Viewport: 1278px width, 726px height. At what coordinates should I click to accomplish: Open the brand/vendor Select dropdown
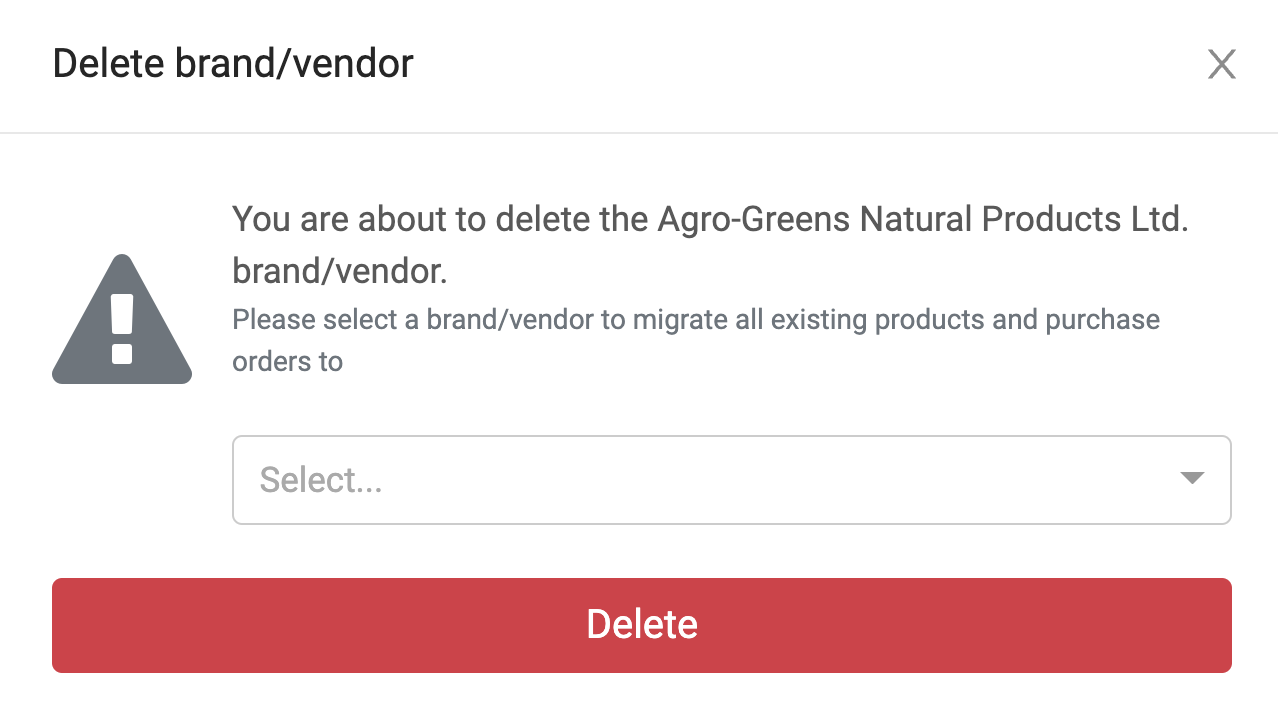(x=730, y=480)
